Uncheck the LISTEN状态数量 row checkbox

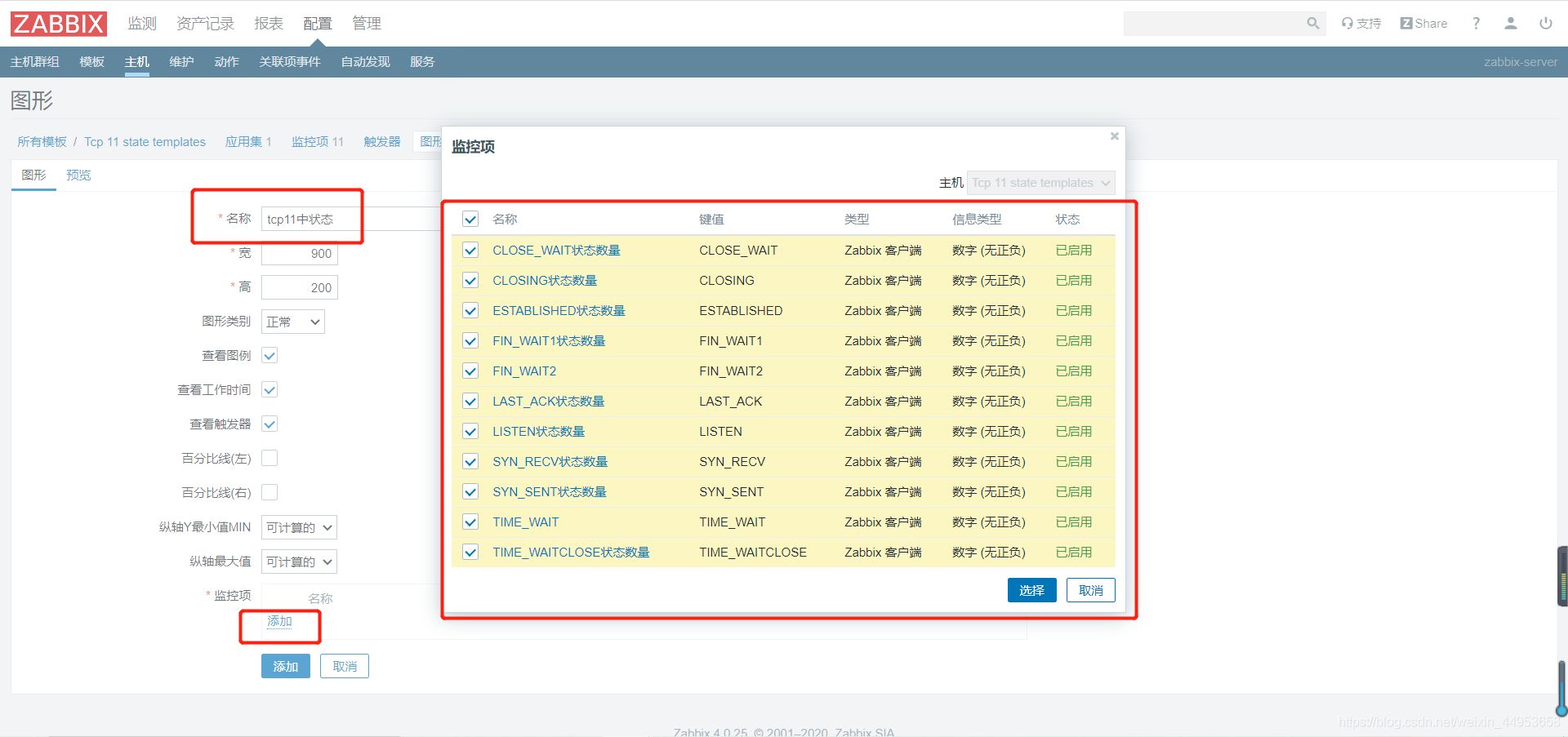[x=470, y=431]
